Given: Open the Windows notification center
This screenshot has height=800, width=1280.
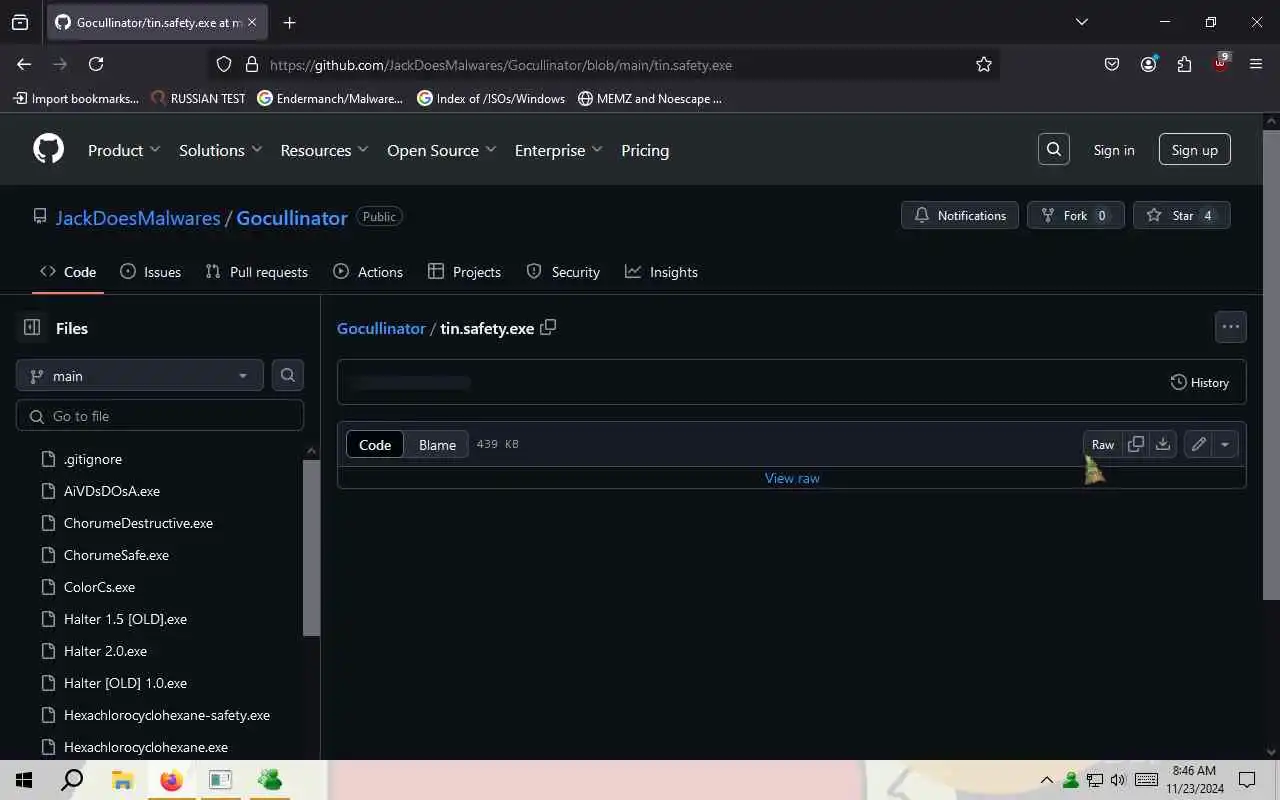Looking at the screenshot, I should (x=1247, y=780).
